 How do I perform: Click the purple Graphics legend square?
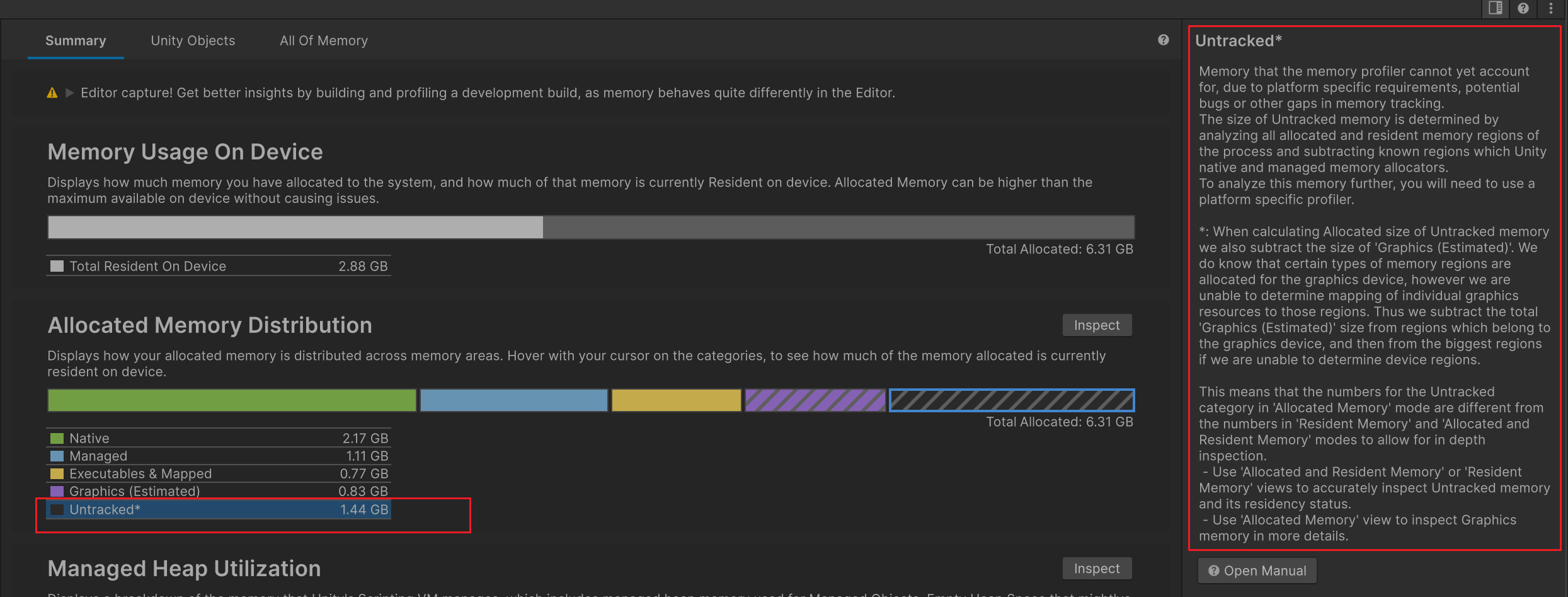(x=57, y=491)
